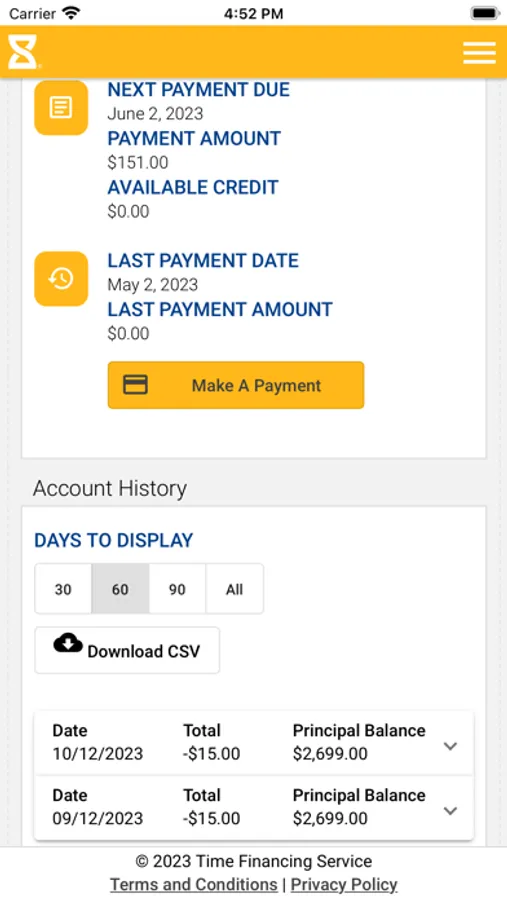Show 60 days of history
Image resolution: width=507 pixels, height=900 pixels.
120,589
